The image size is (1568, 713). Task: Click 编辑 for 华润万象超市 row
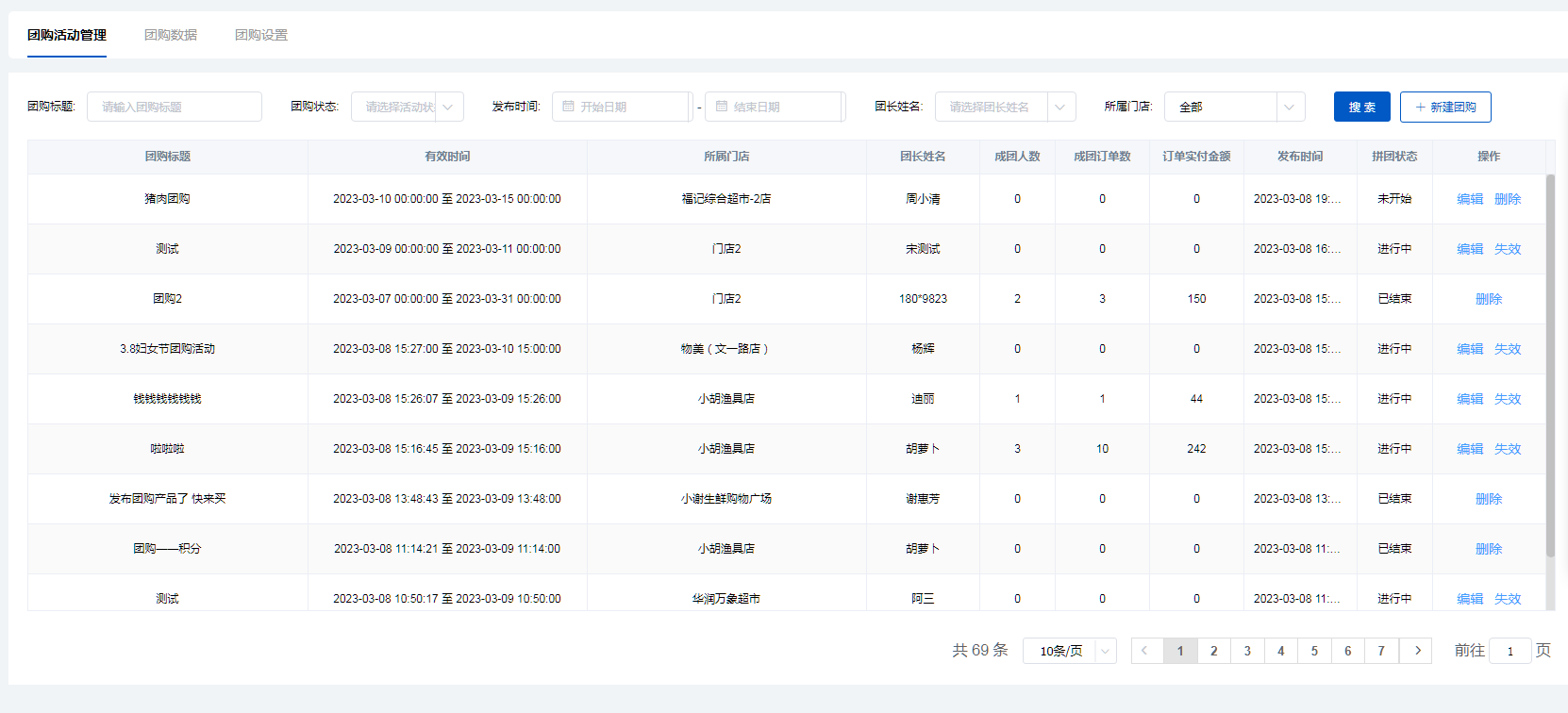(x=1470, y=599)
